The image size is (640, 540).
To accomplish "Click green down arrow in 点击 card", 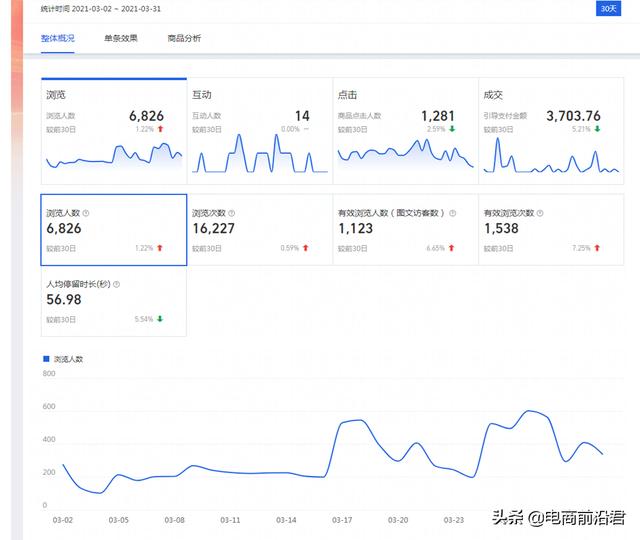I will tap(451, 130).
